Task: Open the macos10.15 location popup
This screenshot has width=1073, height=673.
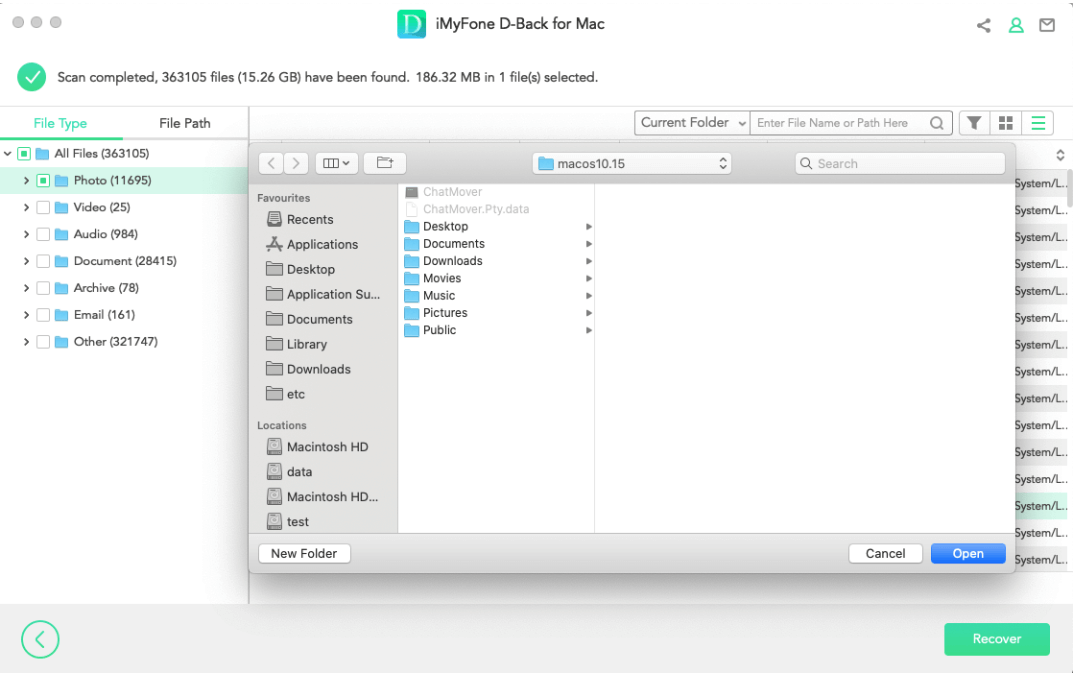Action: [632, 163]
